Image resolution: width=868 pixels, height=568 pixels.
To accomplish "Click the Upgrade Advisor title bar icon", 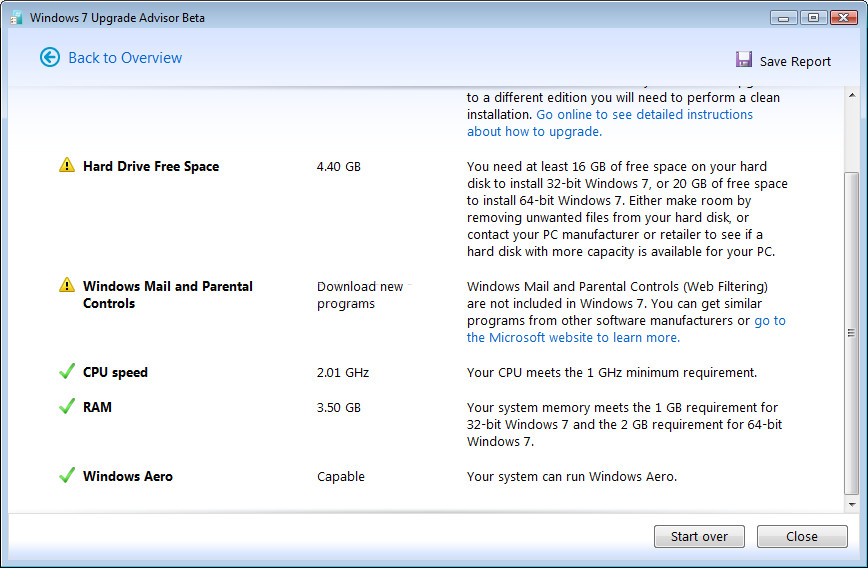I will coord(16,18).
